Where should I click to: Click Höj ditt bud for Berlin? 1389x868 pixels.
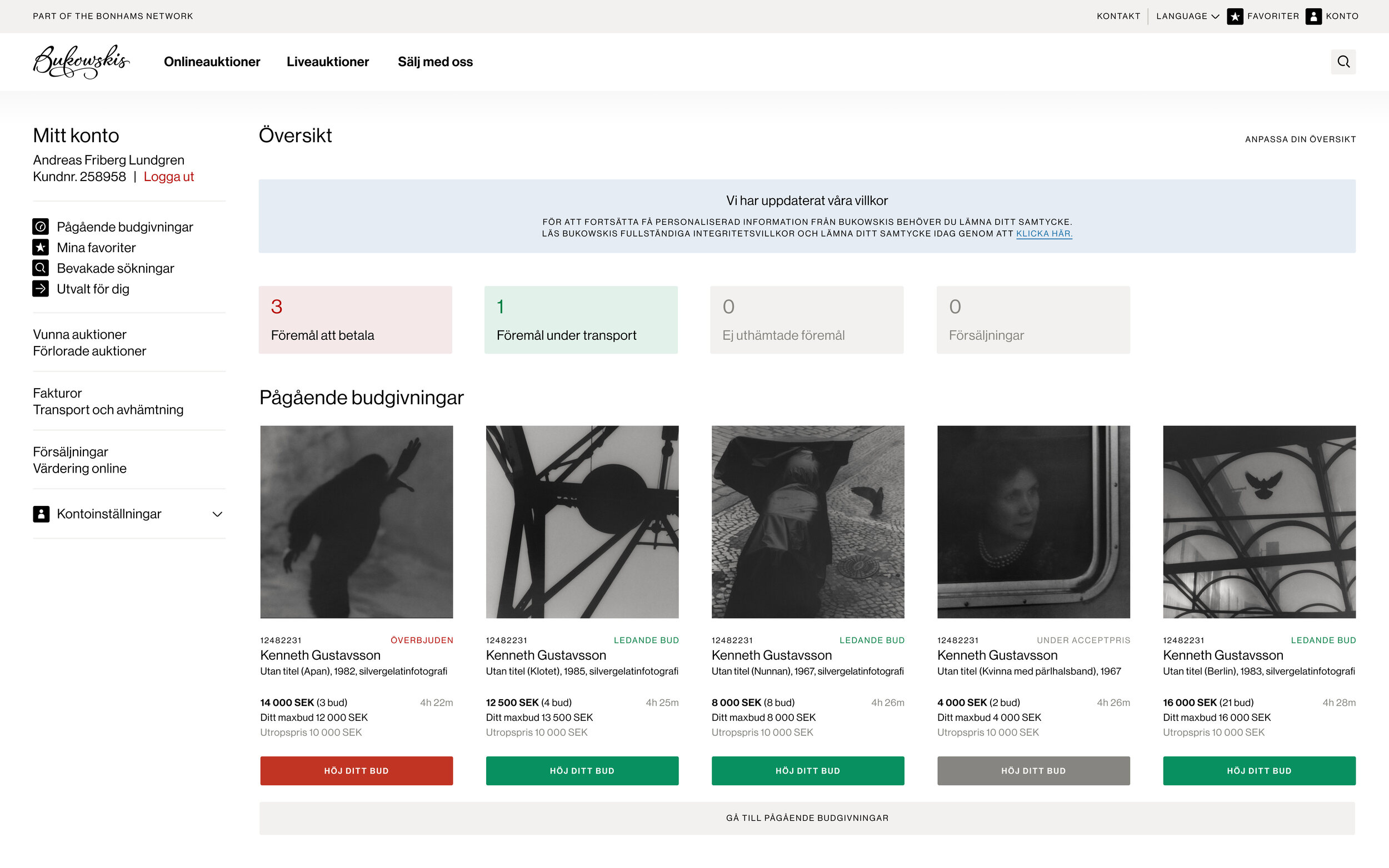pos(1259,770)
